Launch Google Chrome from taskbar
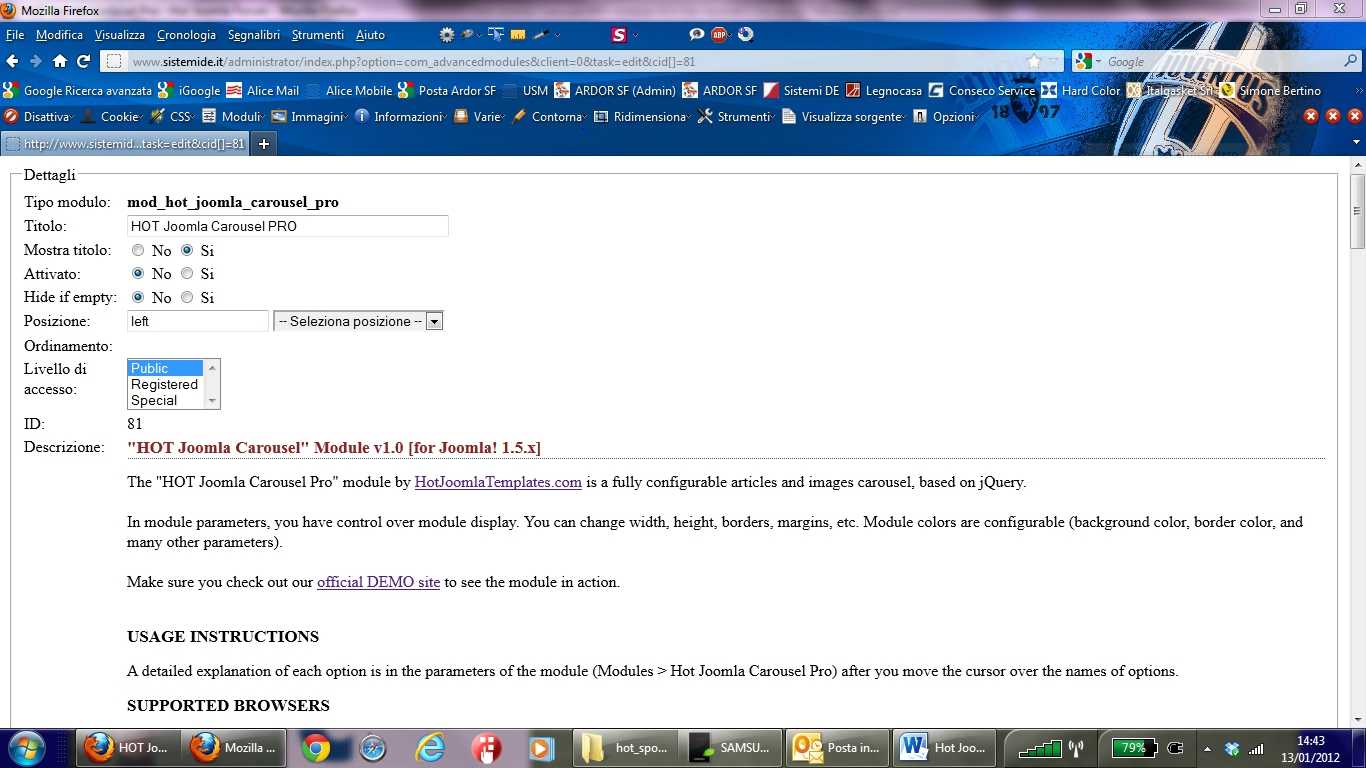 (316, 747)
